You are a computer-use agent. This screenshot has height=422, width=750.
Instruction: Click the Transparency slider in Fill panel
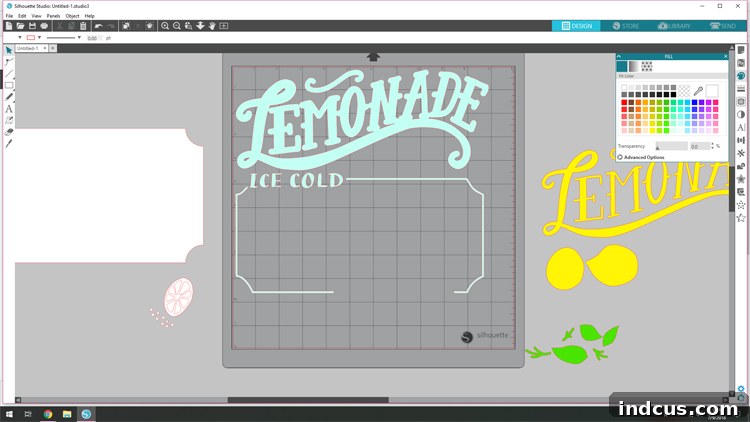tap(672, 146)
